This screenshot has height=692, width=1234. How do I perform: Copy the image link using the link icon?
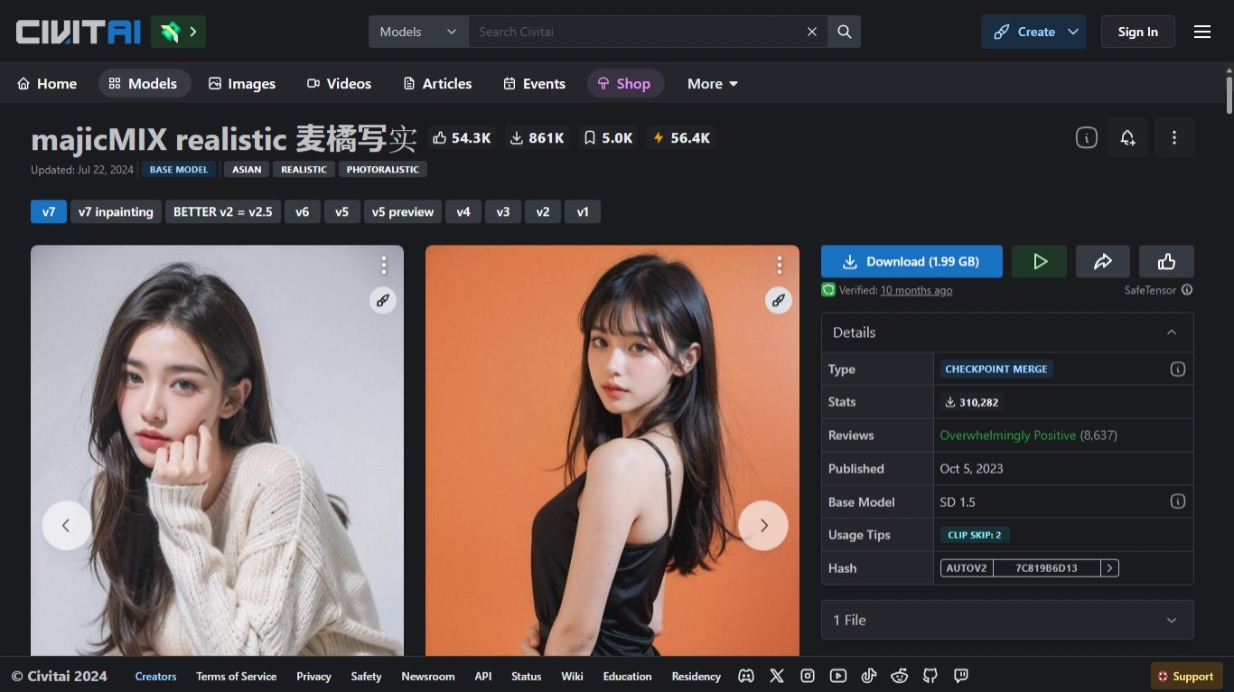pos(382,300)
